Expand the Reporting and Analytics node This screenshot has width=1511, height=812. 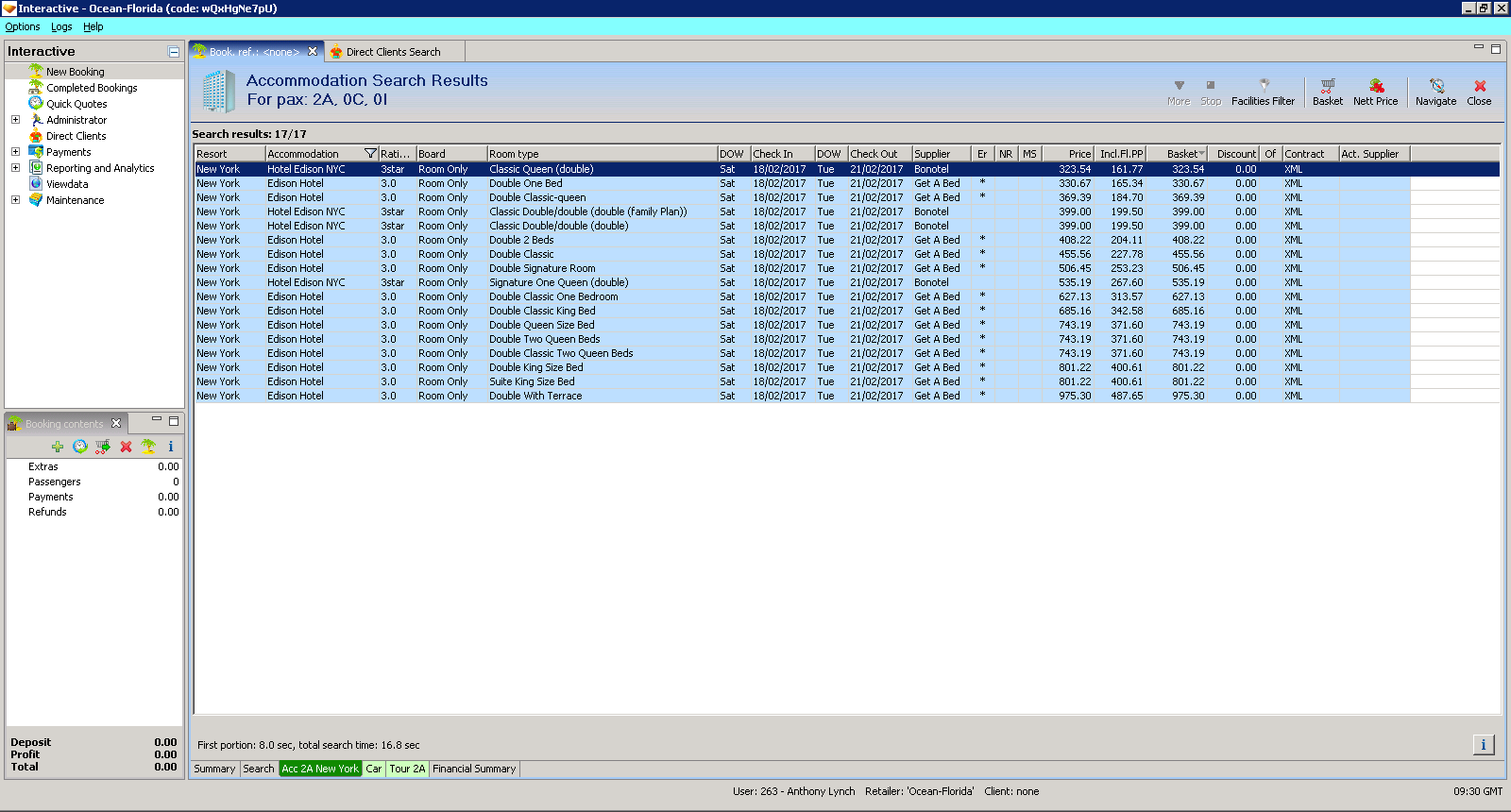pos(15,168)
